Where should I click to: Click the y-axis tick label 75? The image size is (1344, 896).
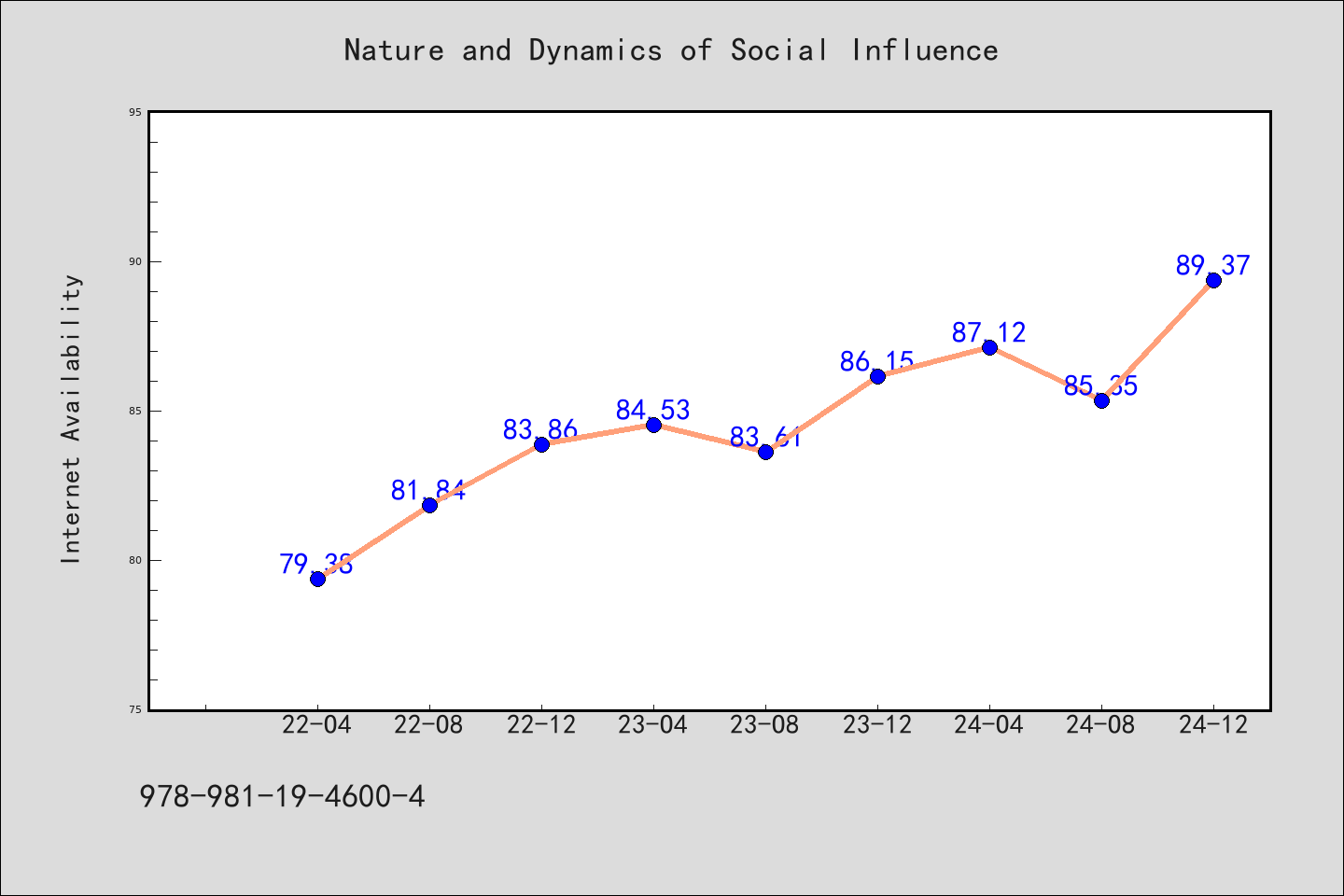135,709
